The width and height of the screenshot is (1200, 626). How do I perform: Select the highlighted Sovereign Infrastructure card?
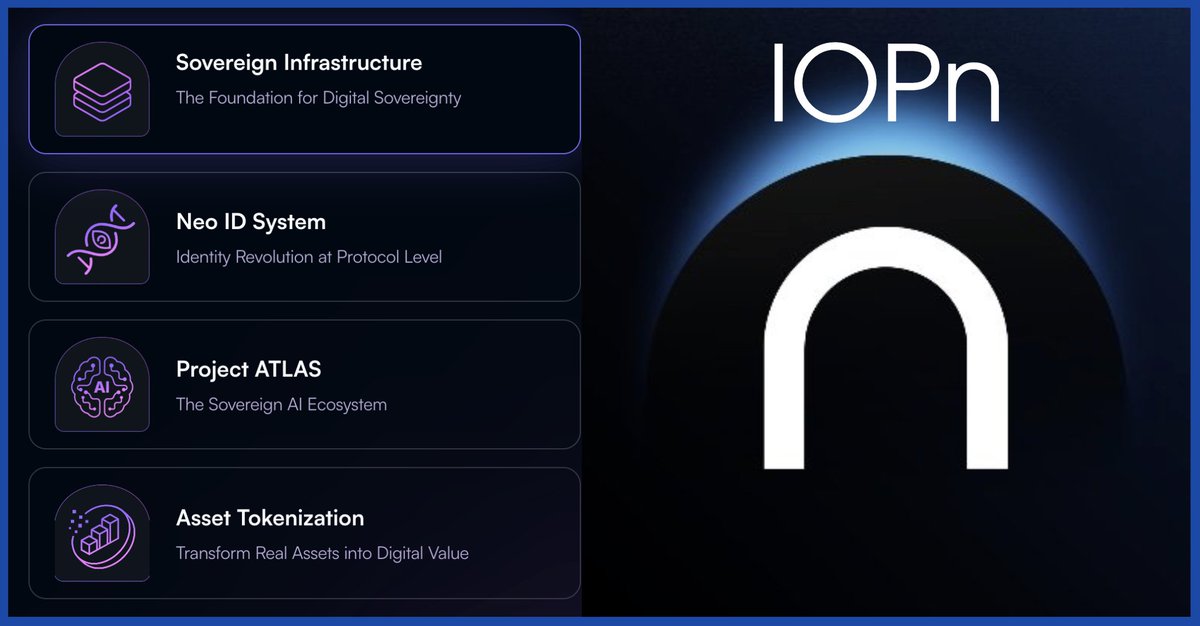[305, 87]
